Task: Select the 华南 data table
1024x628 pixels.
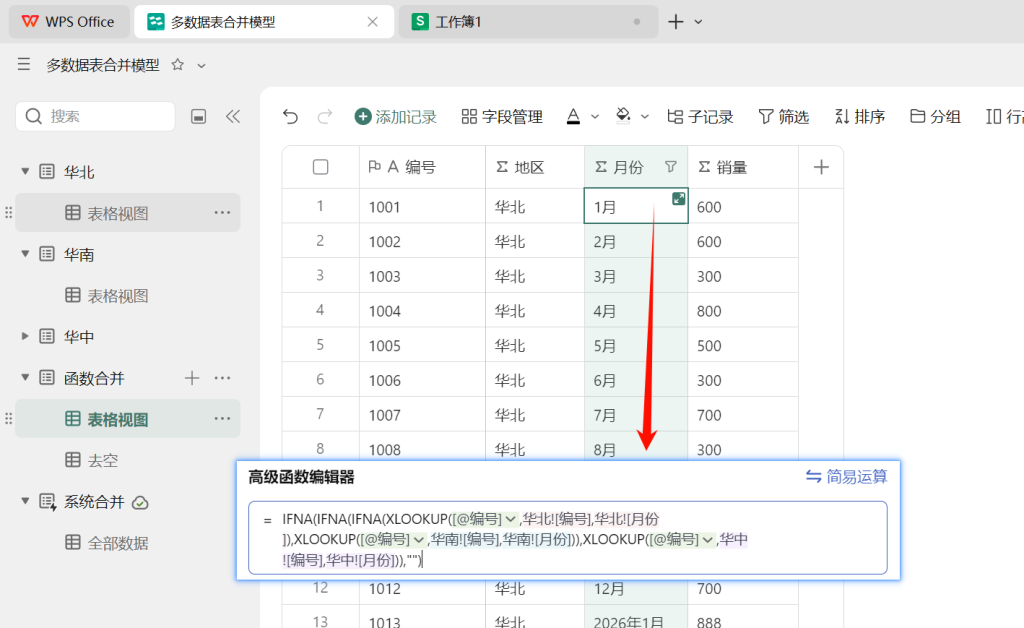Action: pos(78,254)
